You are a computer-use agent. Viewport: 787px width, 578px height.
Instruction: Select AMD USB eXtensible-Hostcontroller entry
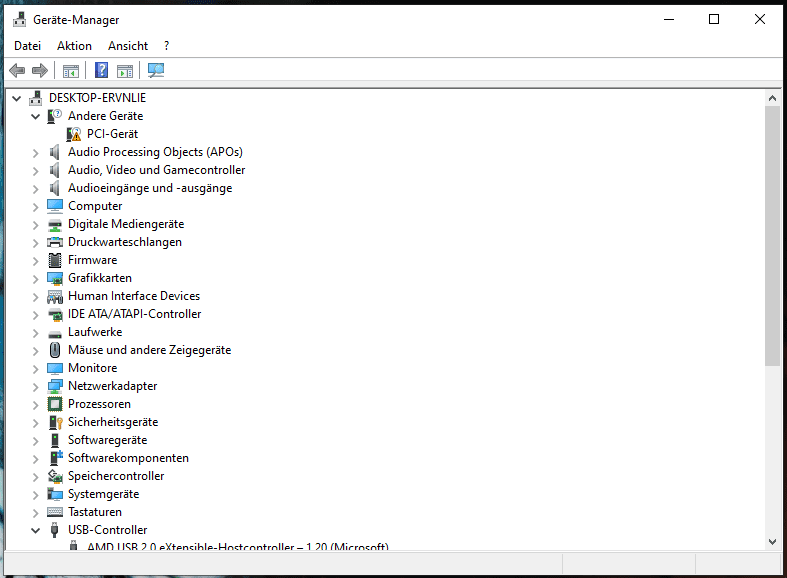pyautogui.click(x=237, y=546)
